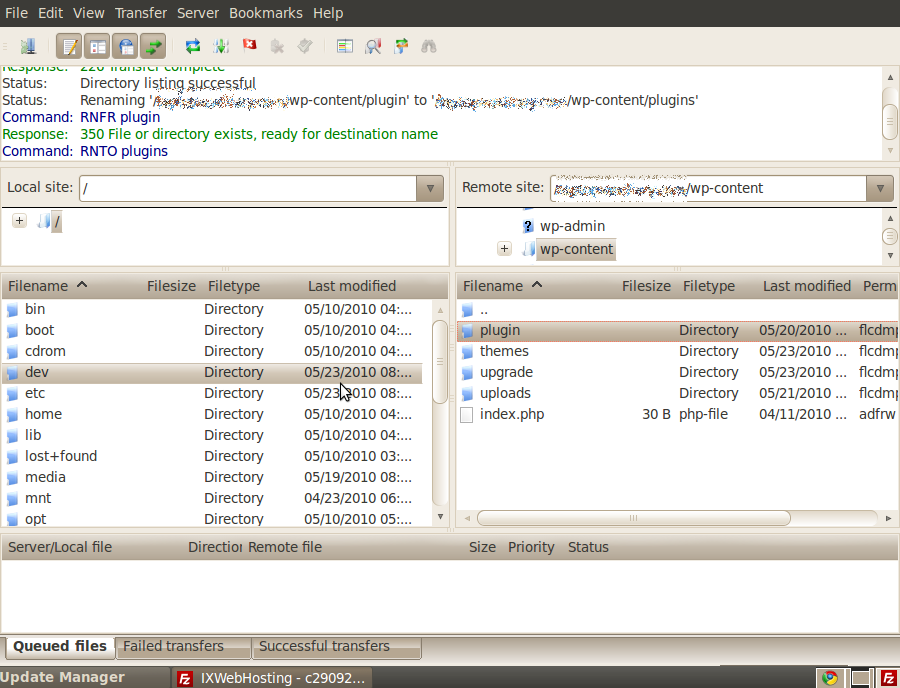Click the Local site path field

(248, 188)
